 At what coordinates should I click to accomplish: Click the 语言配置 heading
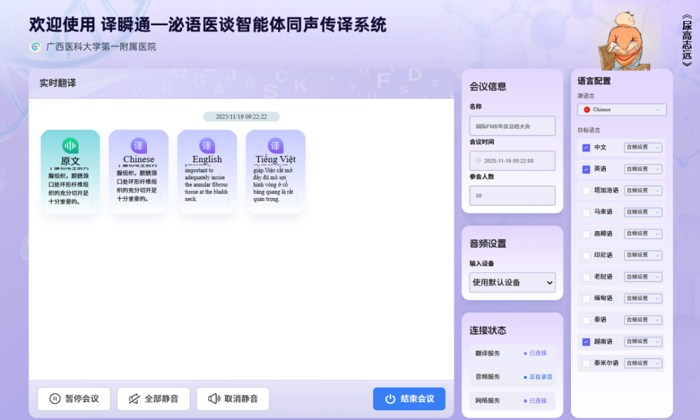(594, 81)
